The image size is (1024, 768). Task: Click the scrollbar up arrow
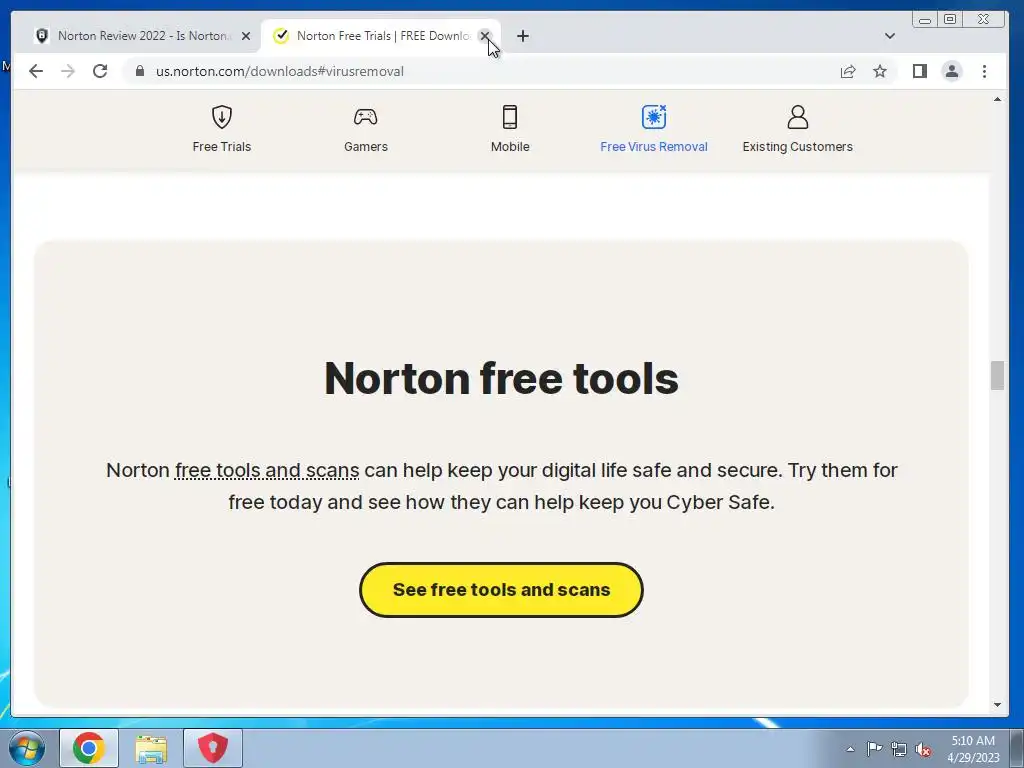[x=997, y=99]
